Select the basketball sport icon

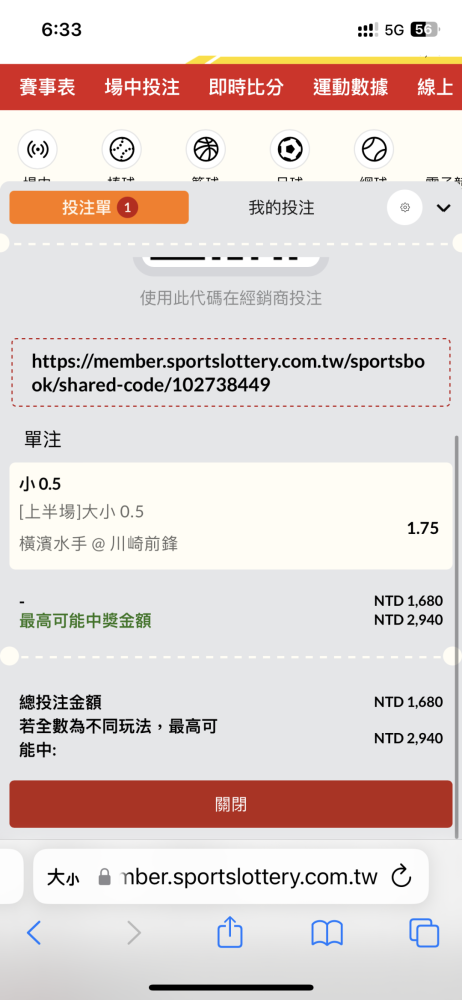(x=205, y=149)
